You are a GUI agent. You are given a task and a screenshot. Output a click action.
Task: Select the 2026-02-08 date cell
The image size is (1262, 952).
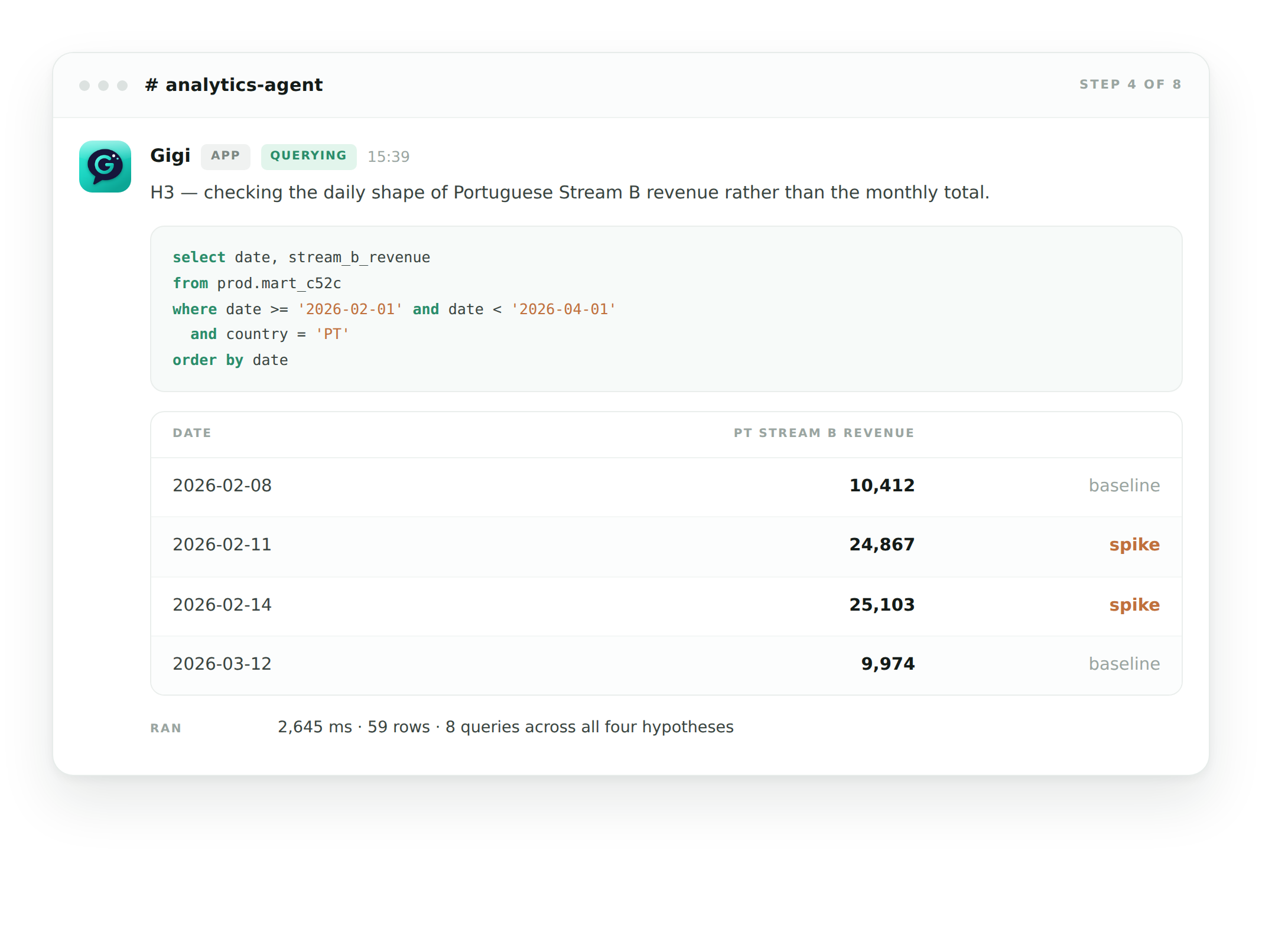[x=222, y=485]
